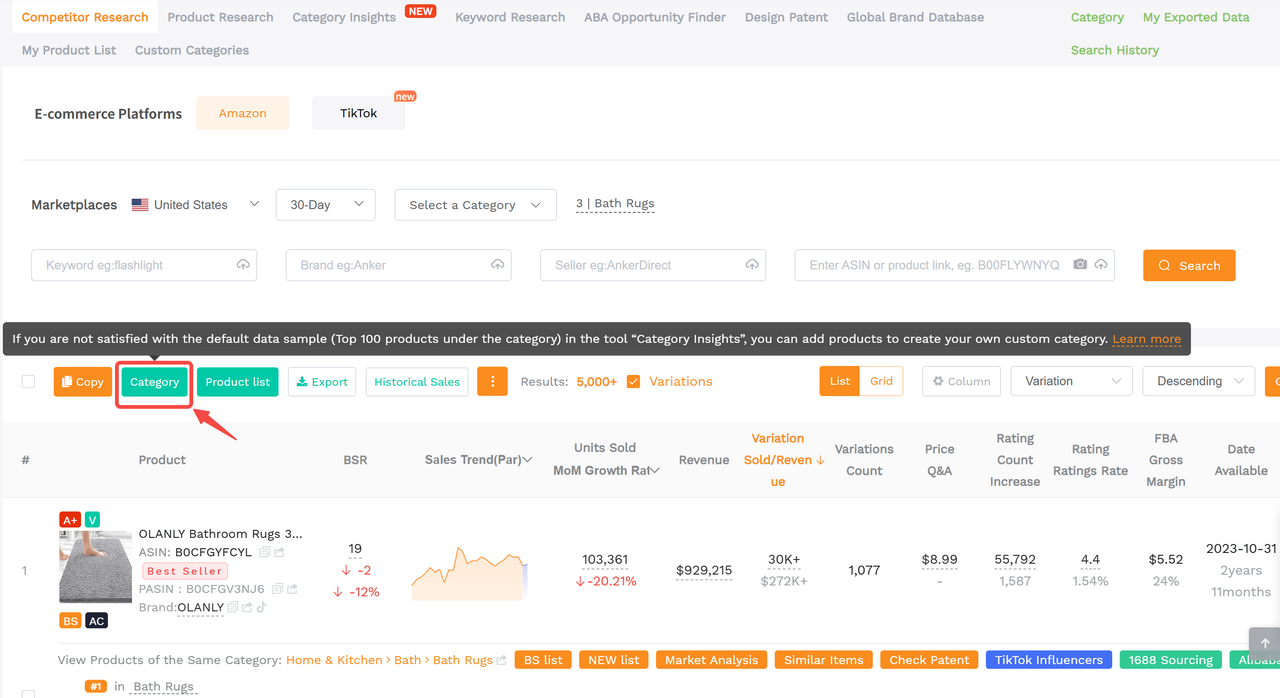Viewport: 1280px width, 698px height.
Task: Open United States marketplace dropdown
Action: click(196, 204)
